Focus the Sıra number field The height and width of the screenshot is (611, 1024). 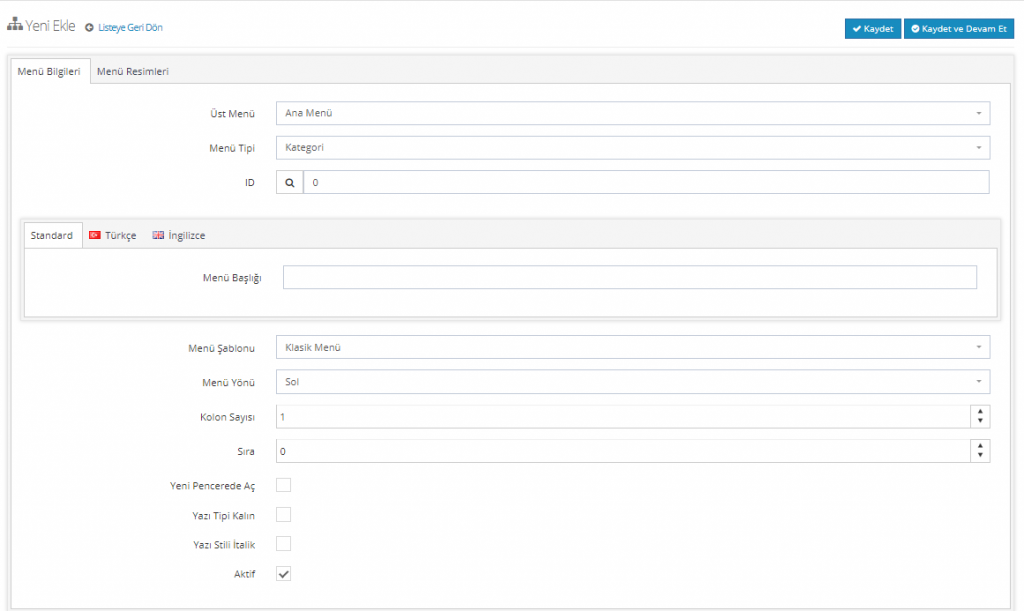pos(623,451)
